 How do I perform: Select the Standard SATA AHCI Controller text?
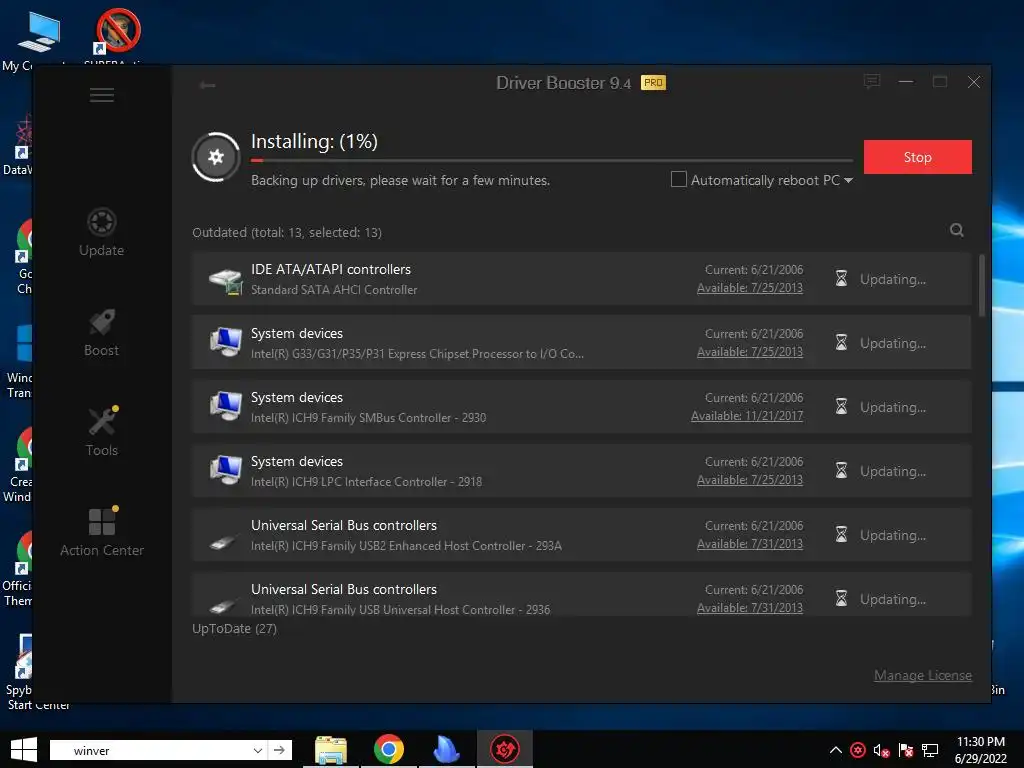[x=334, y=290]
